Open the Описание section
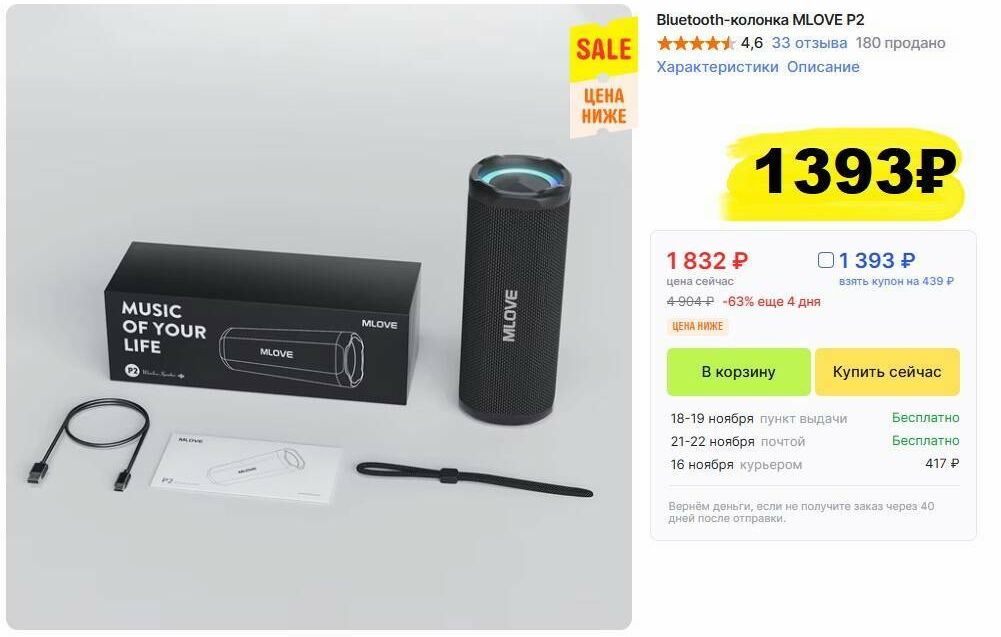The image size is (1001, 637). pyautogui.click(x=823, y=67)
